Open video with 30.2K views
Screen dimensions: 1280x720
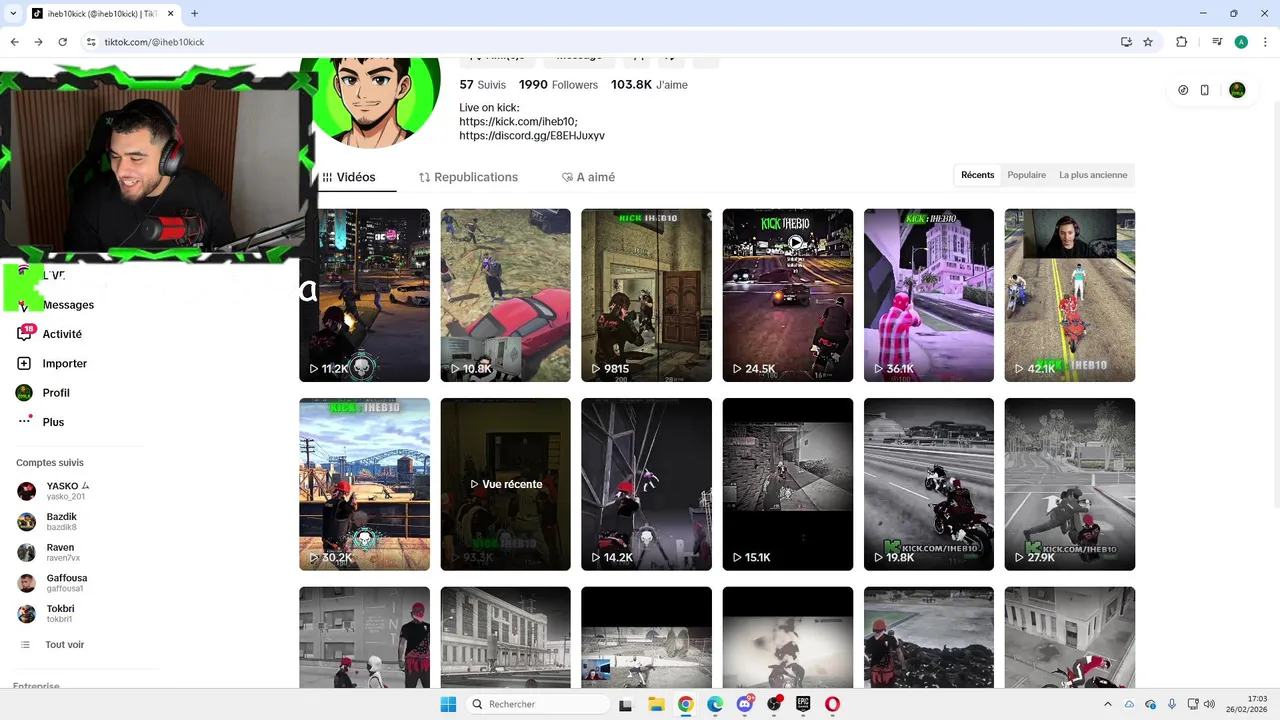tap(364, 484)
